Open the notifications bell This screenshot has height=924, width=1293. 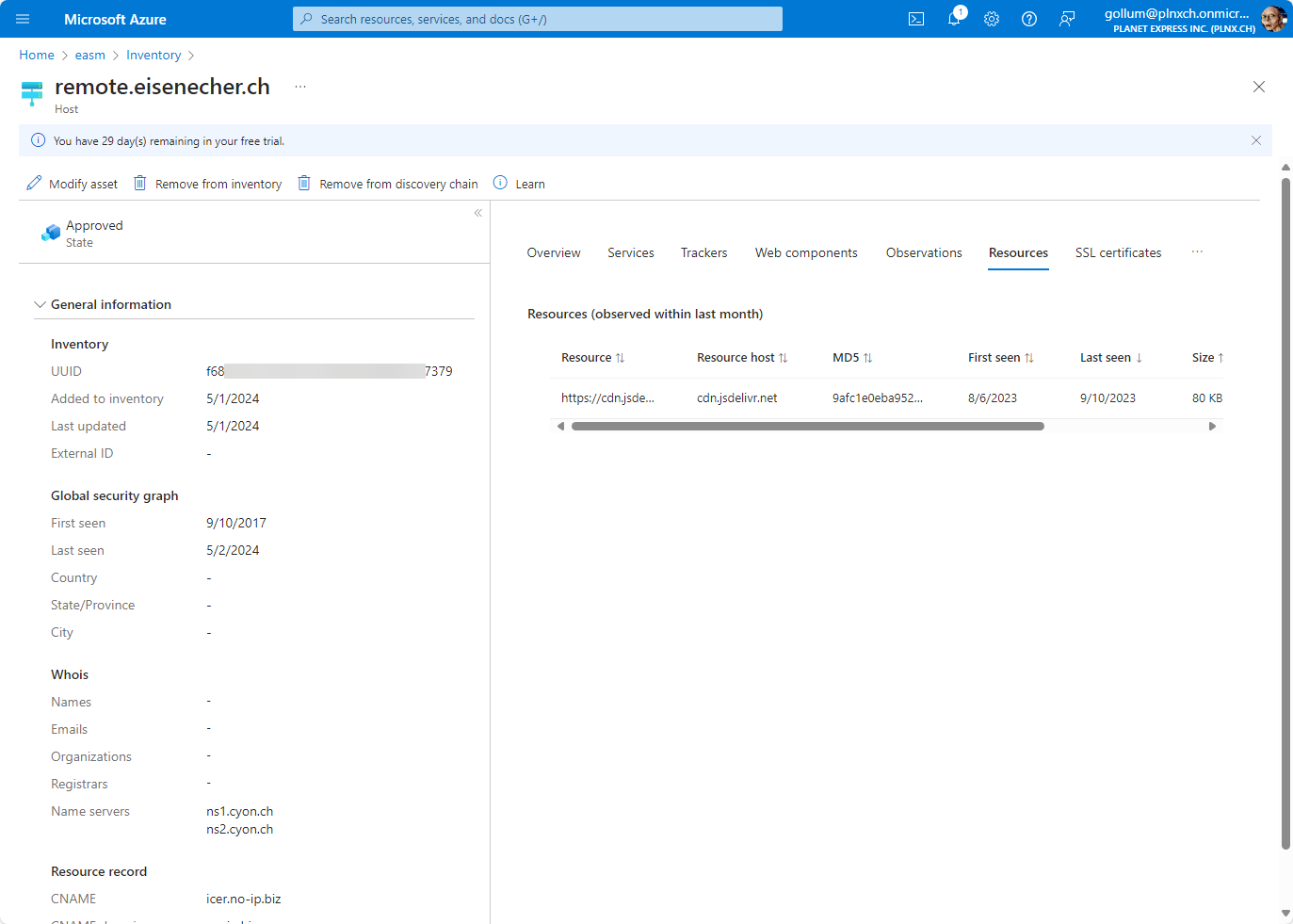(x=954, y=19)
